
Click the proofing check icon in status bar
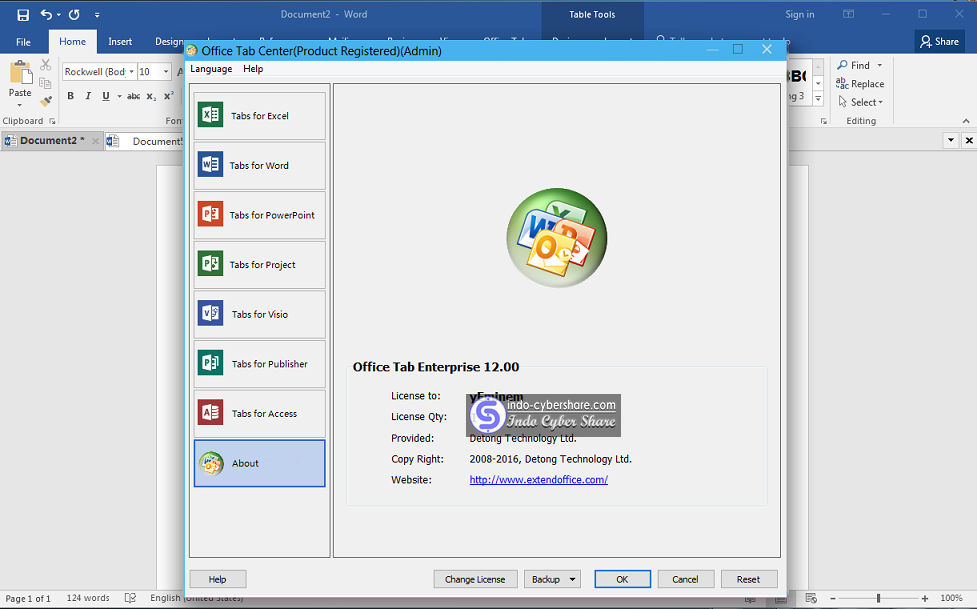coord(130,598)
